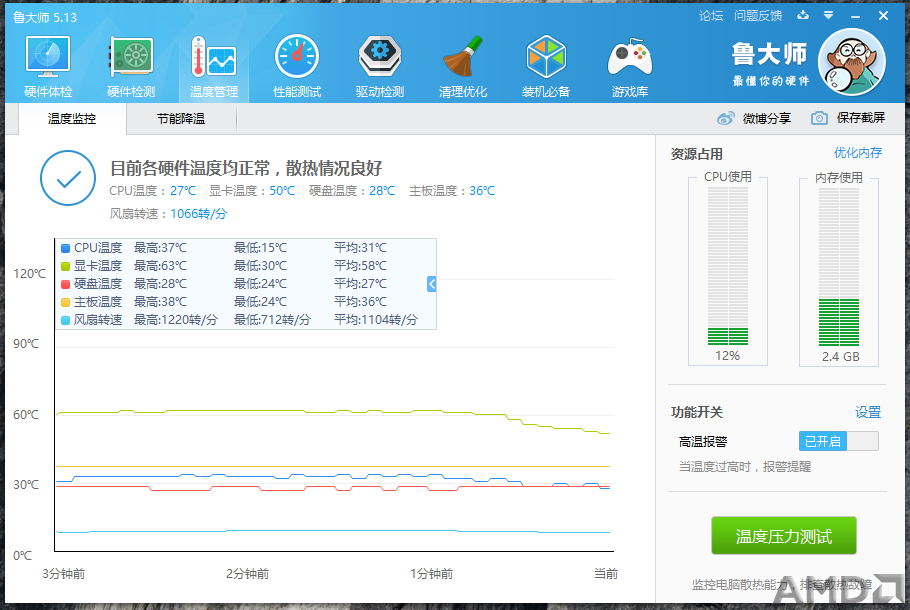Open the 驱动检测 driver detection icon
The width and height of the screenshot is (910, 610).
tap(380, 66)
